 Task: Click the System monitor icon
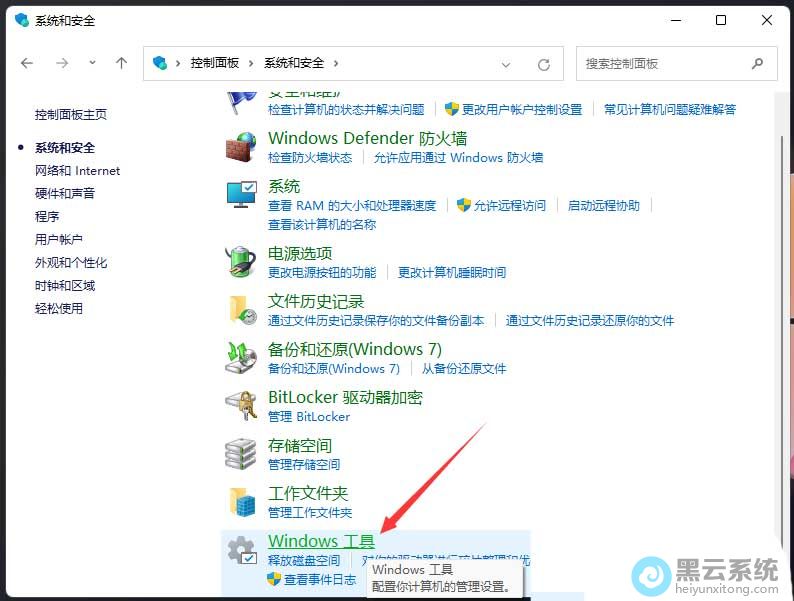pyautogui.click(x=241, y=195)
